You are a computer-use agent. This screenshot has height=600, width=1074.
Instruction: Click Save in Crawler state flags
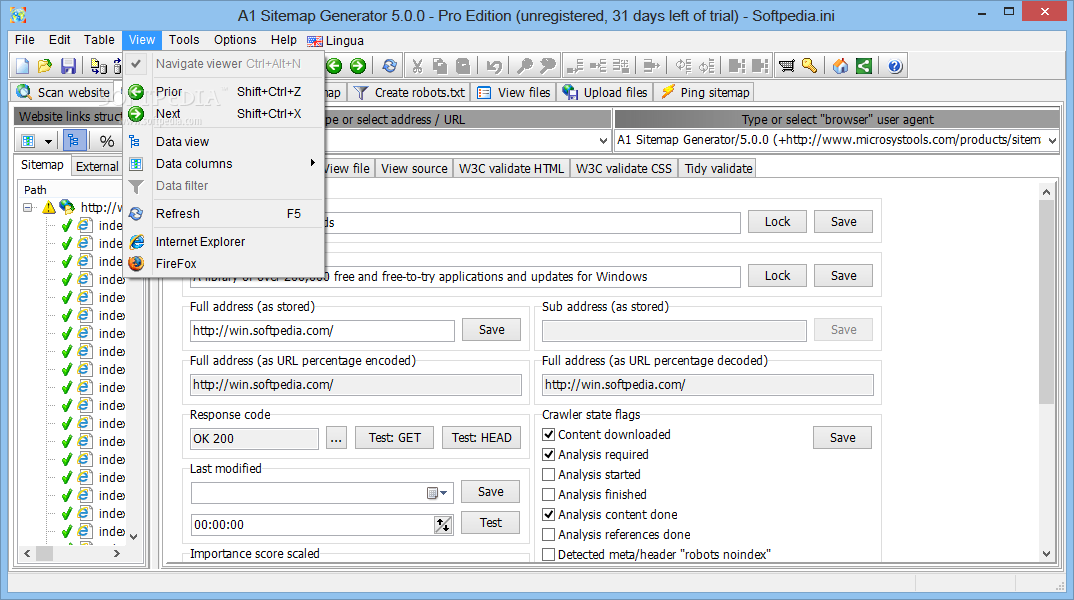(842, 438)
